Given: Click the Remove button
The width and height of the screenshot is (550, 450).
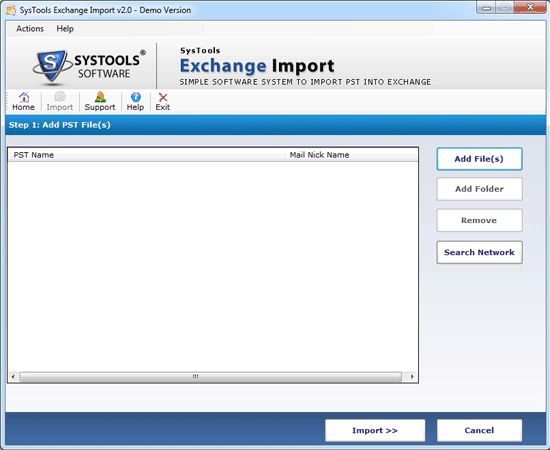Looking at the screenshot, I should pos(479,220).
